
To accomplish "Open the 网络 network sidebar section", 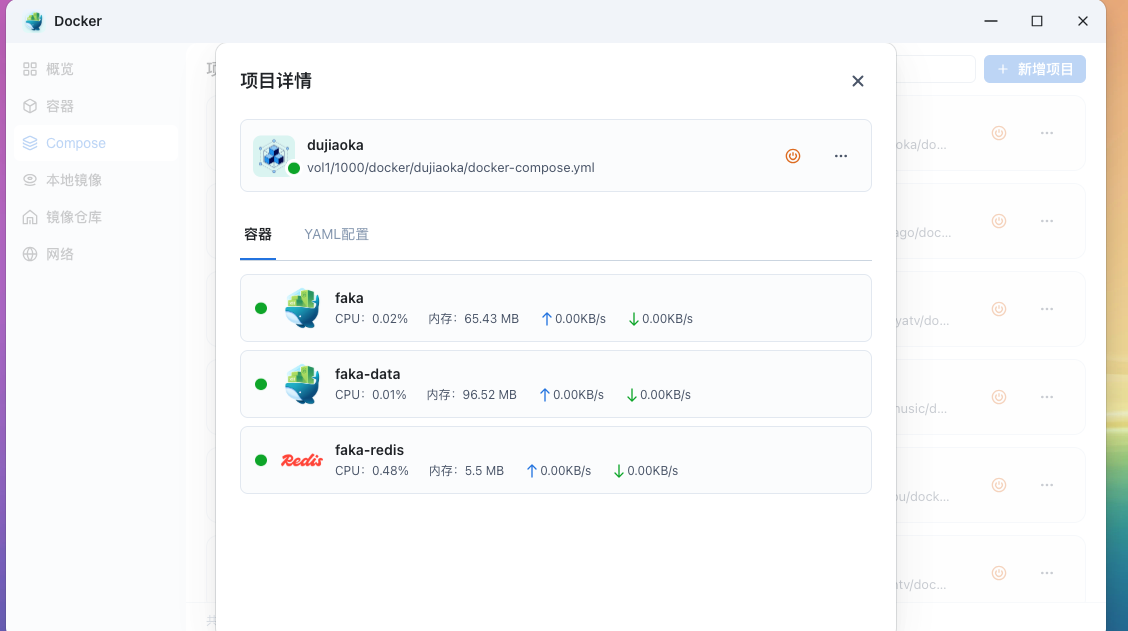I will 60,254.
